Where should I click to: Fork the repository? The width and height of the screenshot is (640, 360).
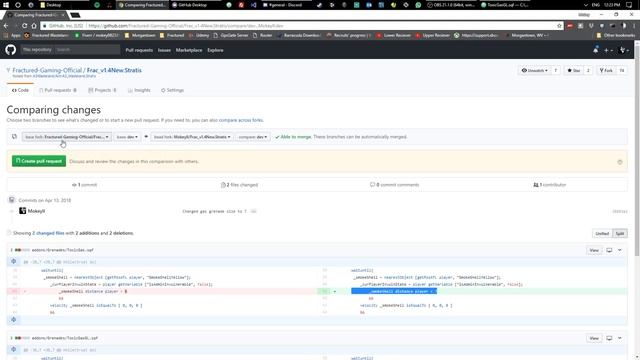click(x=606, y=71)
